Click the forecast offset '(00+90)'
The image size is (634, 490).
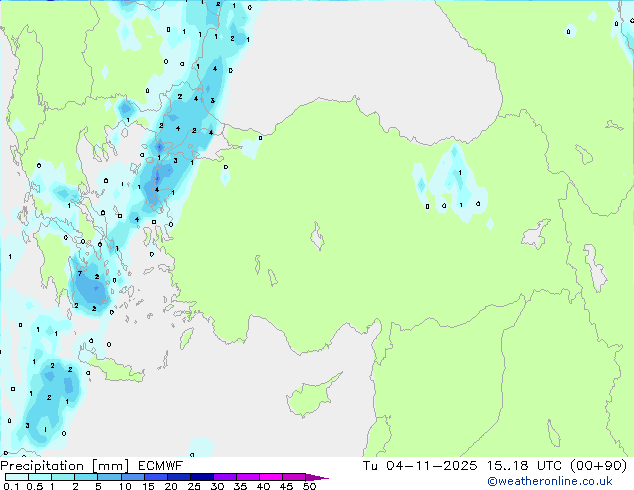point(598,466)
